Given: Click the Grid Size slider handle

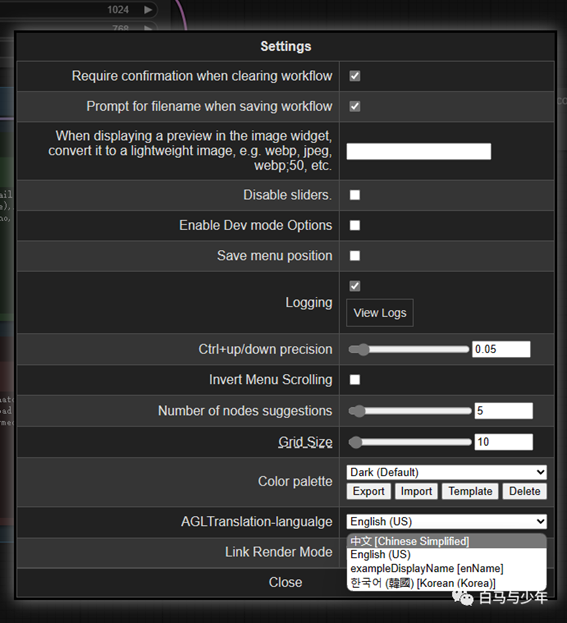Looking at the screenshot, I should coord(356,442).
